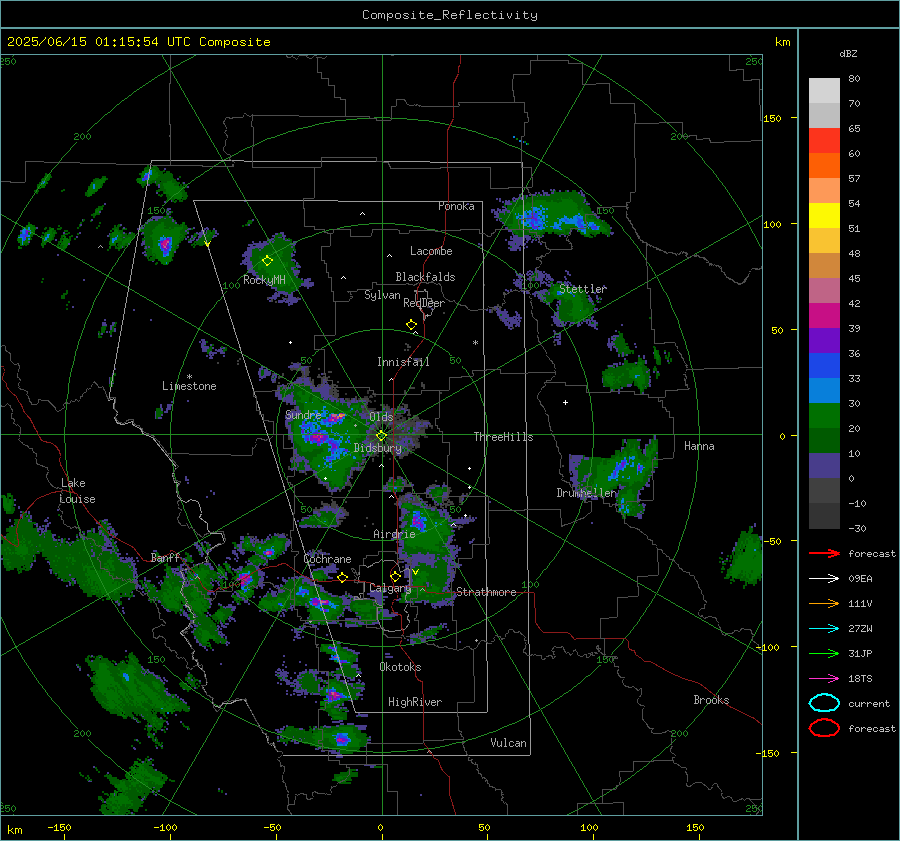Click the -50 tick on right axis
900x841 pixels.
(x=771, y=541)
